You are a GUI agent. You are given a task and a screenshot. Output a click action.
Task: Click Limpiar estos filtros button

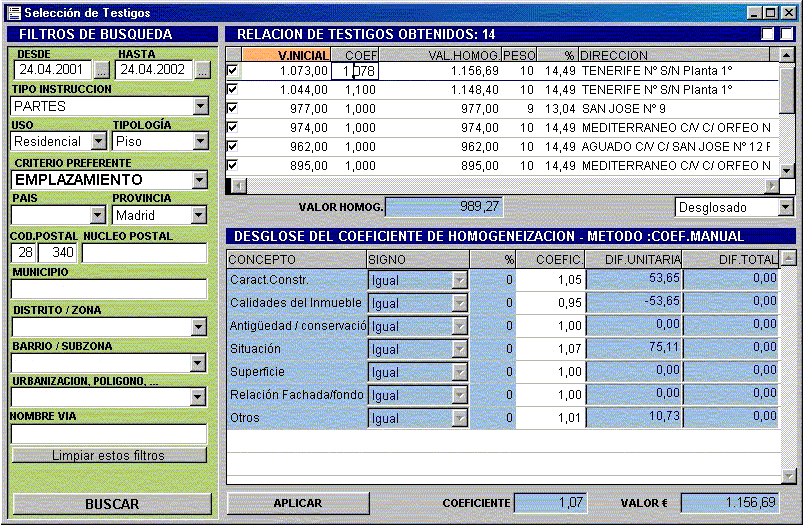pos(109,455)
